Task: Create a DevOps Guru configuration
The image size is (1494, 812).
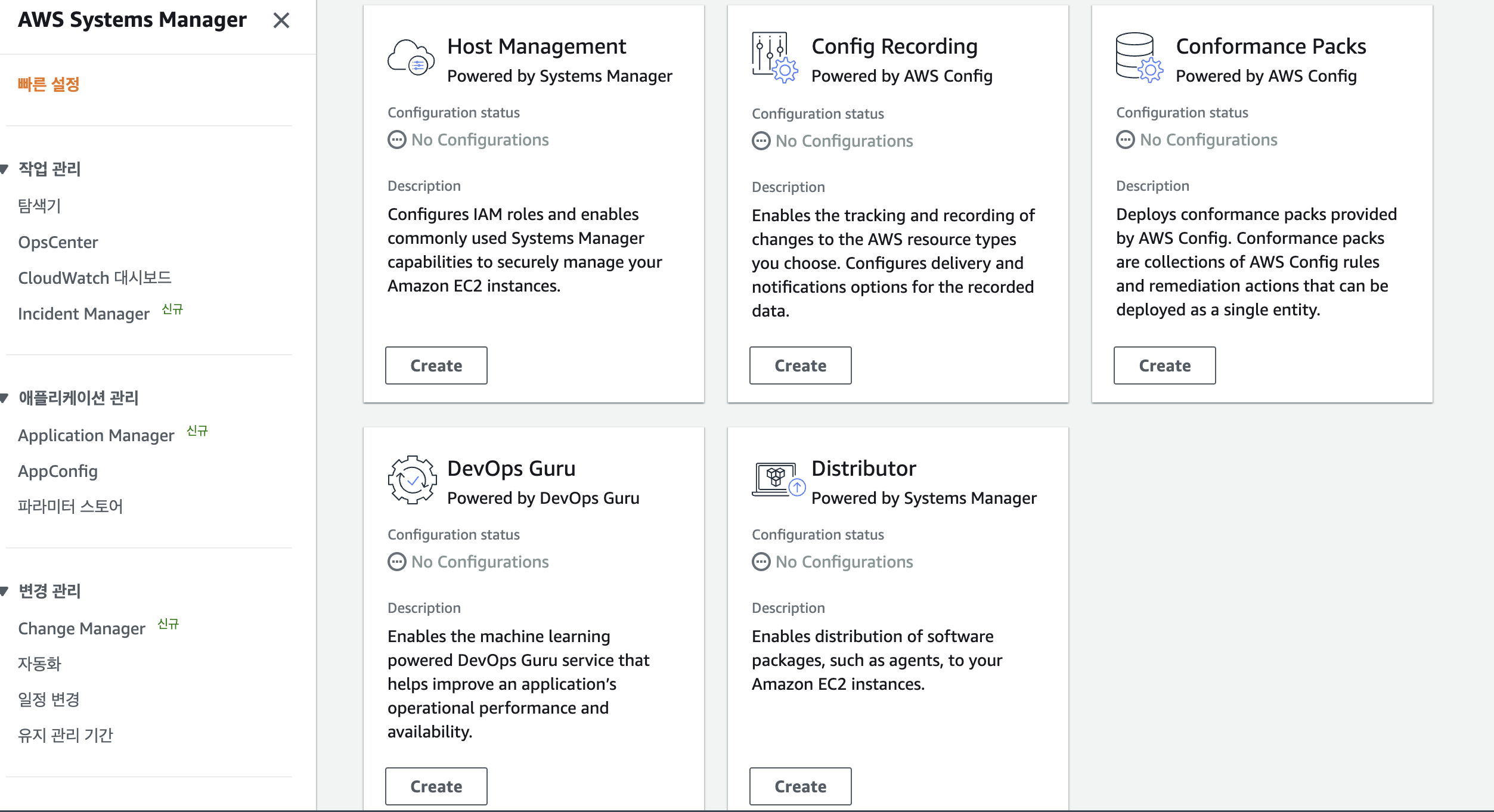Action: [436, 786]
